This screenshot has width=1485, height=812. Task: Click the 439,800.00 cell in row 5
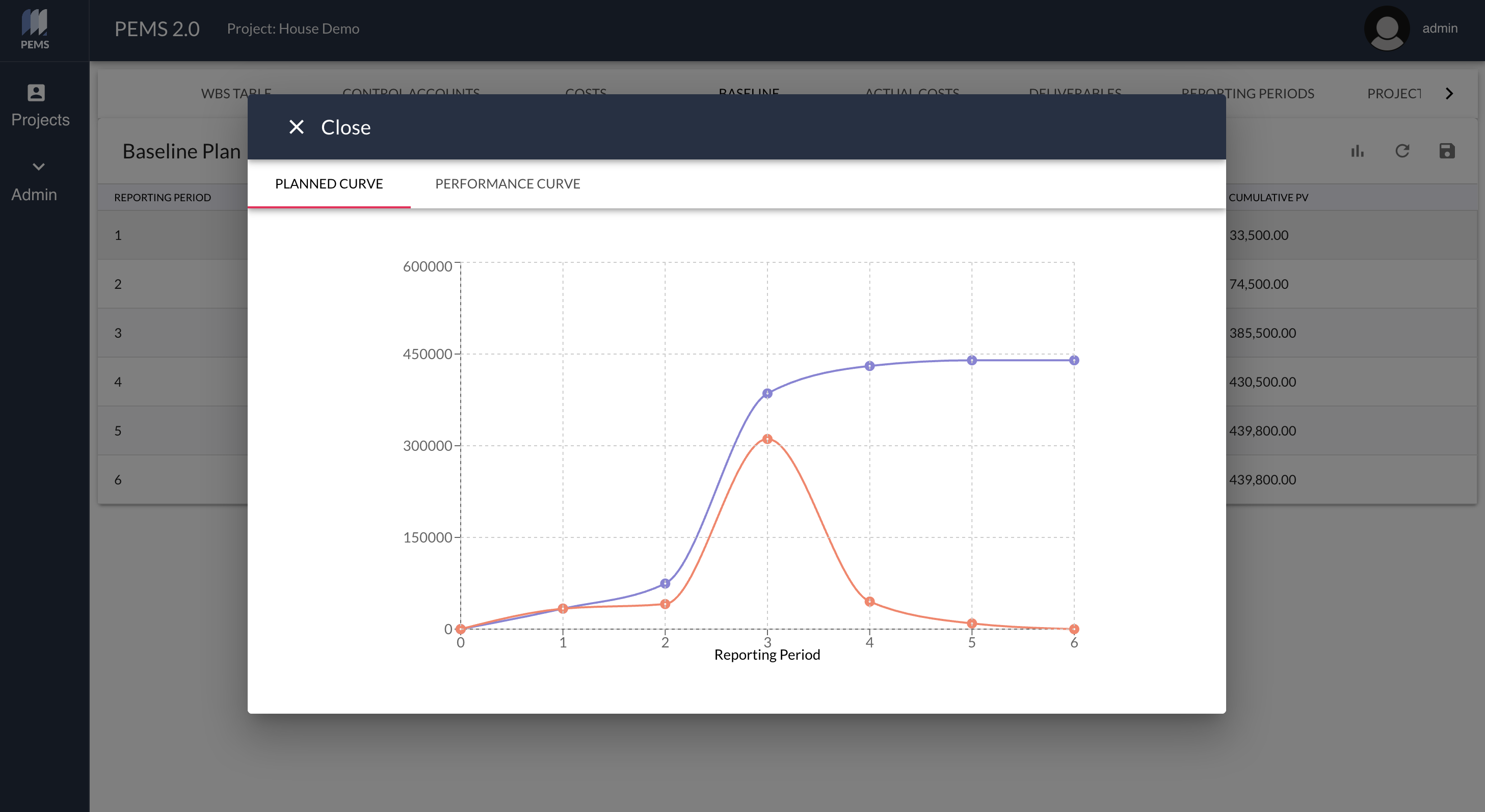point(1262,431)
